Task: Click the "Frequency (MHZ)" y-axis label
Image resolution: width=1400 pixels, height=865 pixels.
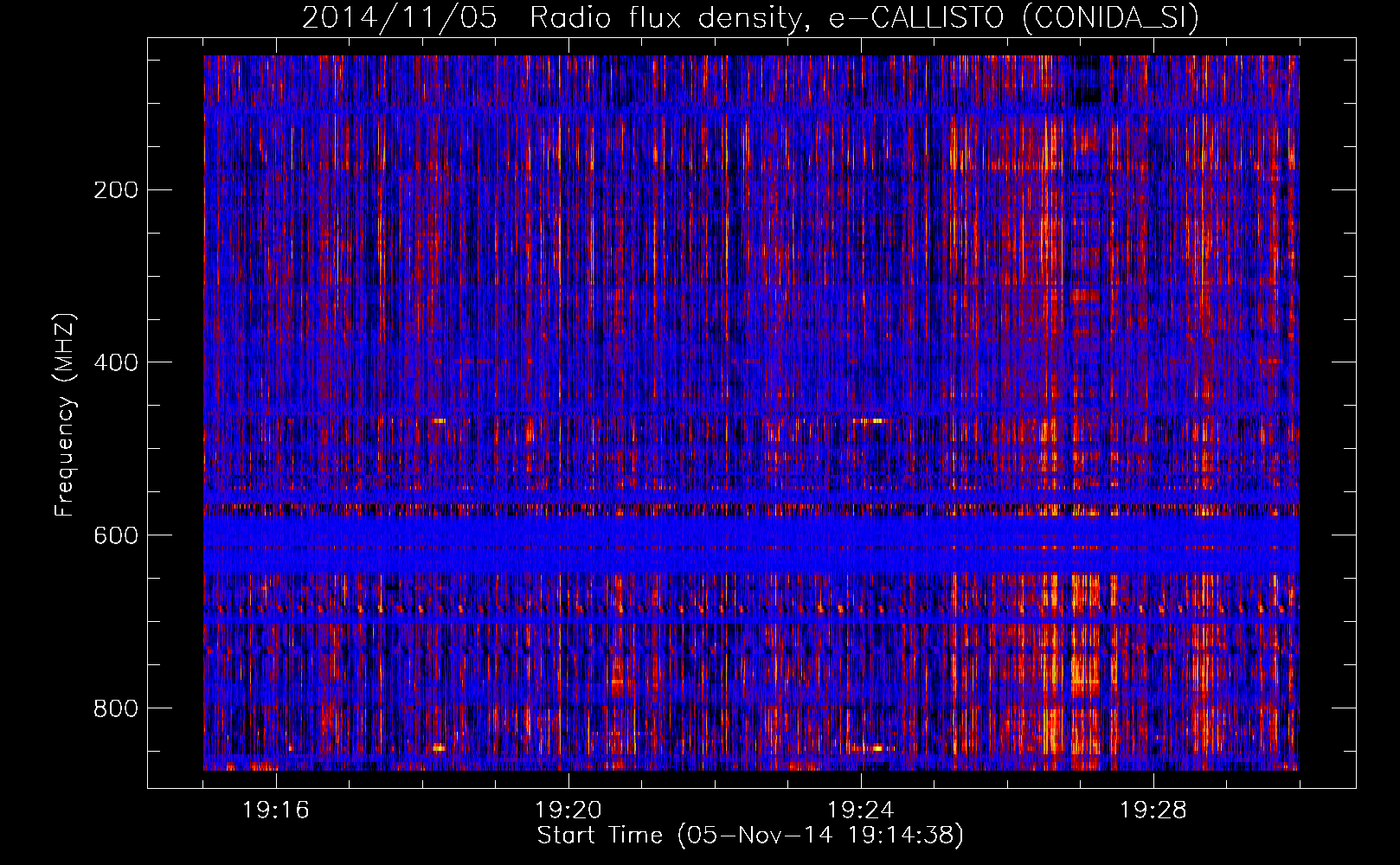Action: point(64,415)
